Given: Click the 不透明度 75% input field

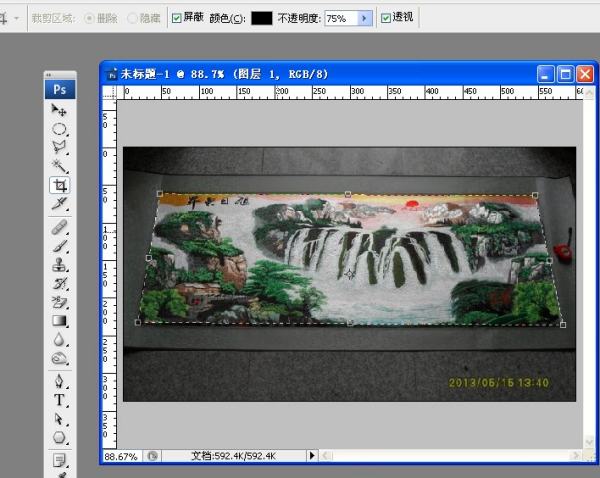Looking at the screenshot, I should point(341,18).
